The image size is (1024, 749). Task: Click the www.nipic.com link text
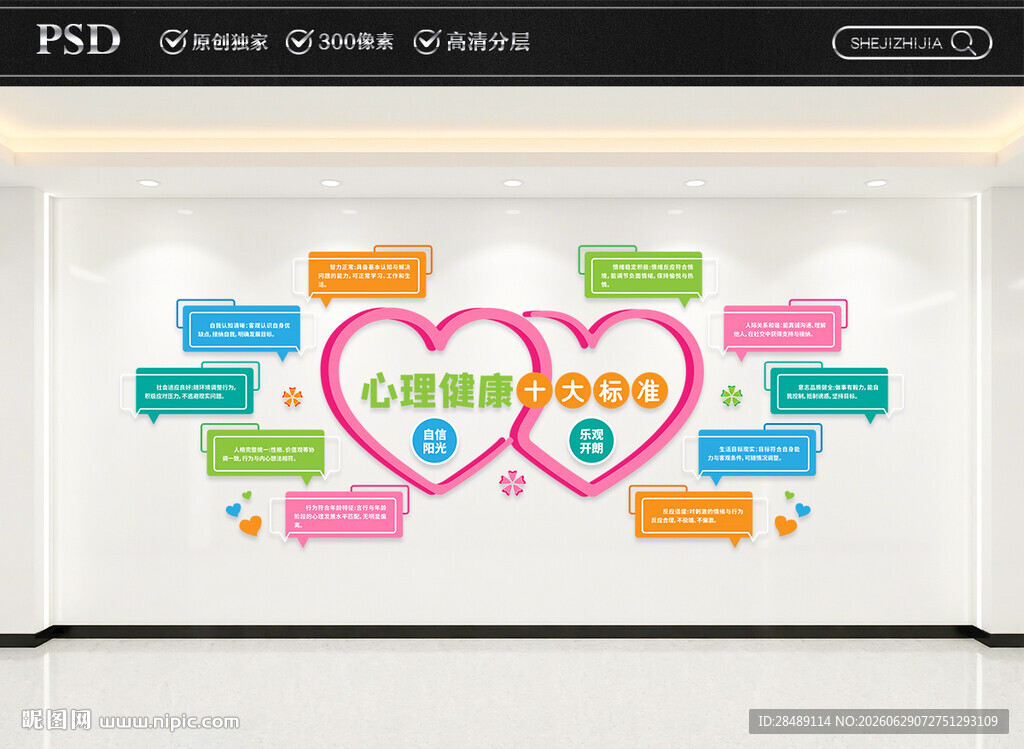[170, 722]
